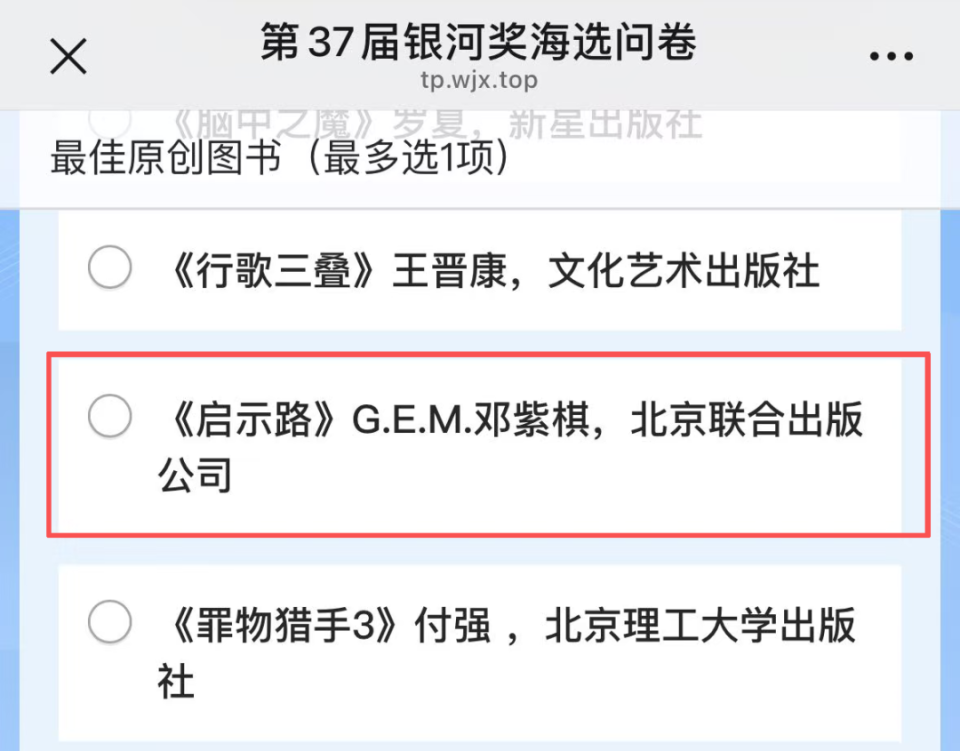Screen dimensions: 960x751
Task: Open the more options ellipsis menu
Action: coord(890,55)
